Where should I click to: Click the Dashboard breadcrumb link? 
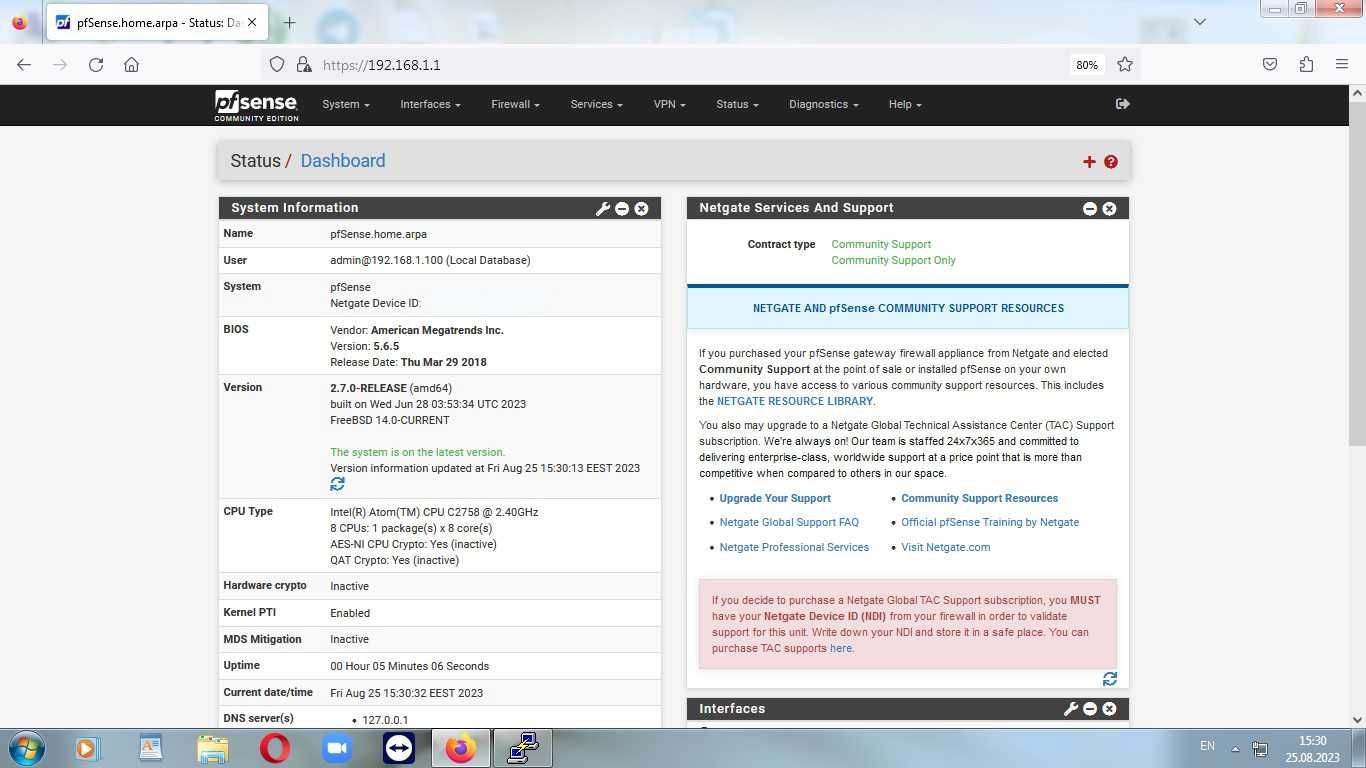coord(342,161)
